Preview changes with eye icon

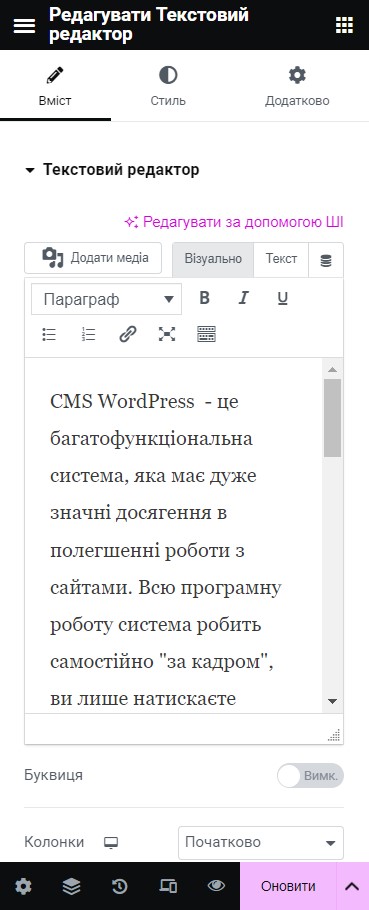(216, 886)
